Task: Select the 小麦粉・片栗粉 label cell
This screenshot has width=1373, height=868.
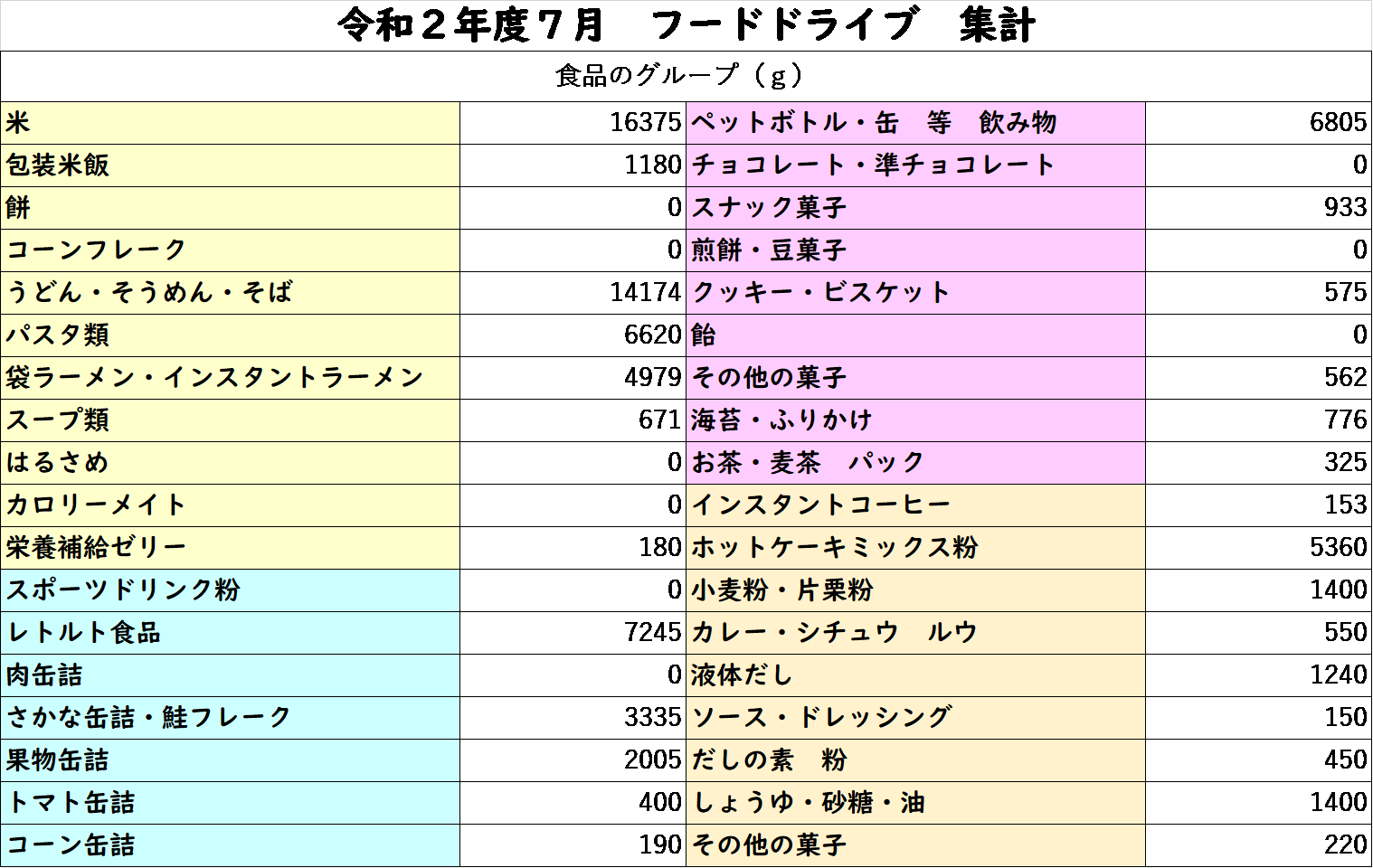Action: pos(915,590)
